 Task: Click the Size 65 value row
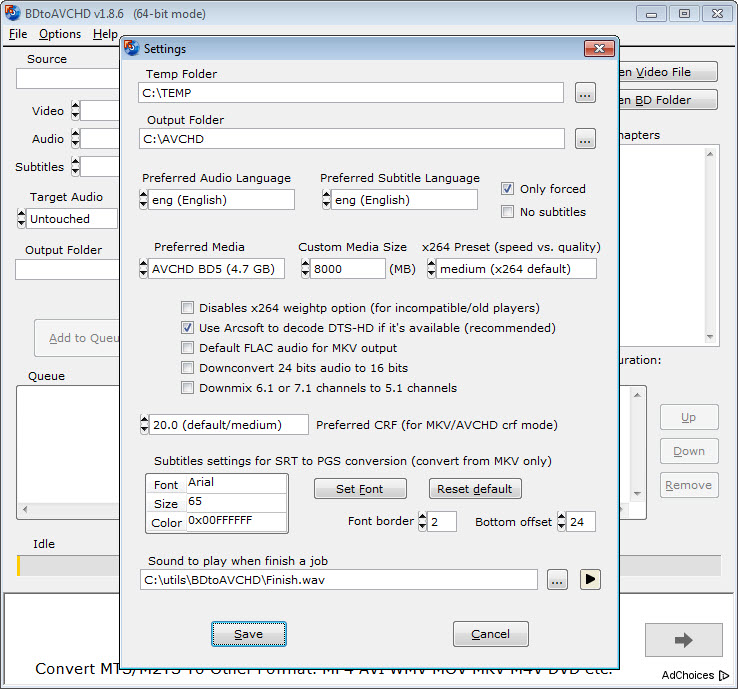pyautogui.click(x=236, y=502)
